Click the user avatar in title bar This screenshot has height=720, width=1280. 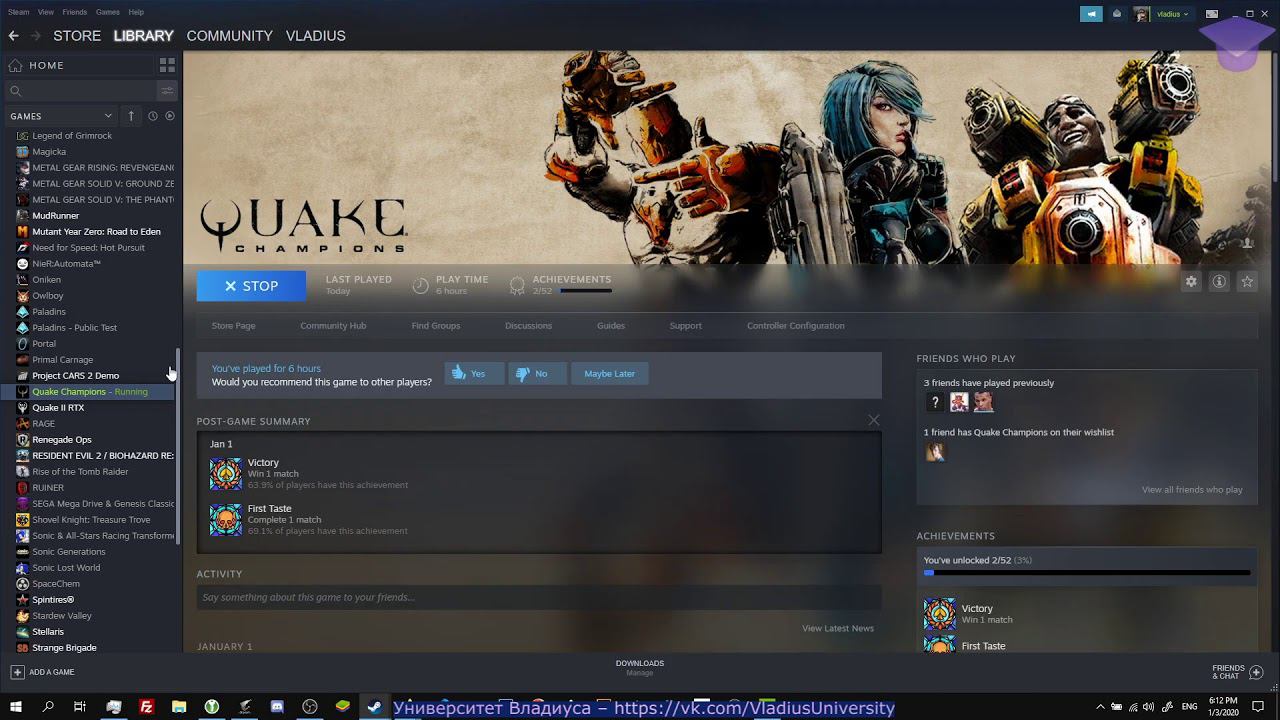(1142, 14)
